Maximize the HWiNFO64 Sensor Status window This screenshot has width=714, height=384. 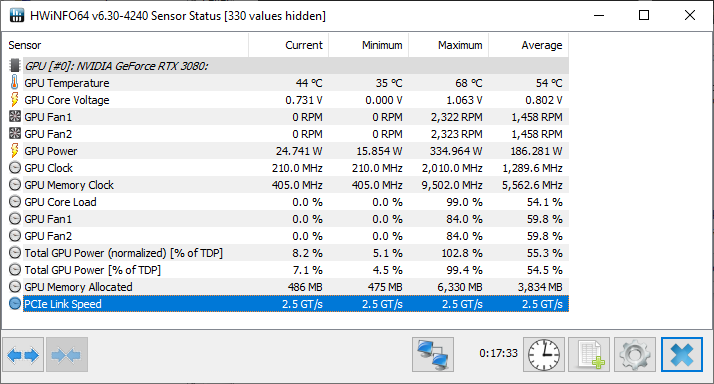point(644,15)
